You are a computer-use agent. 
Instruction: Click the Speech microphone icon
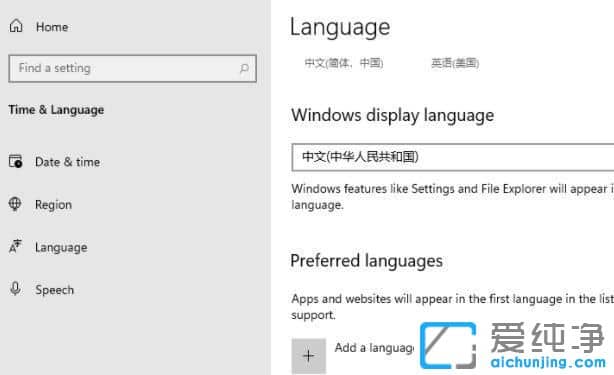click(15, 289)
